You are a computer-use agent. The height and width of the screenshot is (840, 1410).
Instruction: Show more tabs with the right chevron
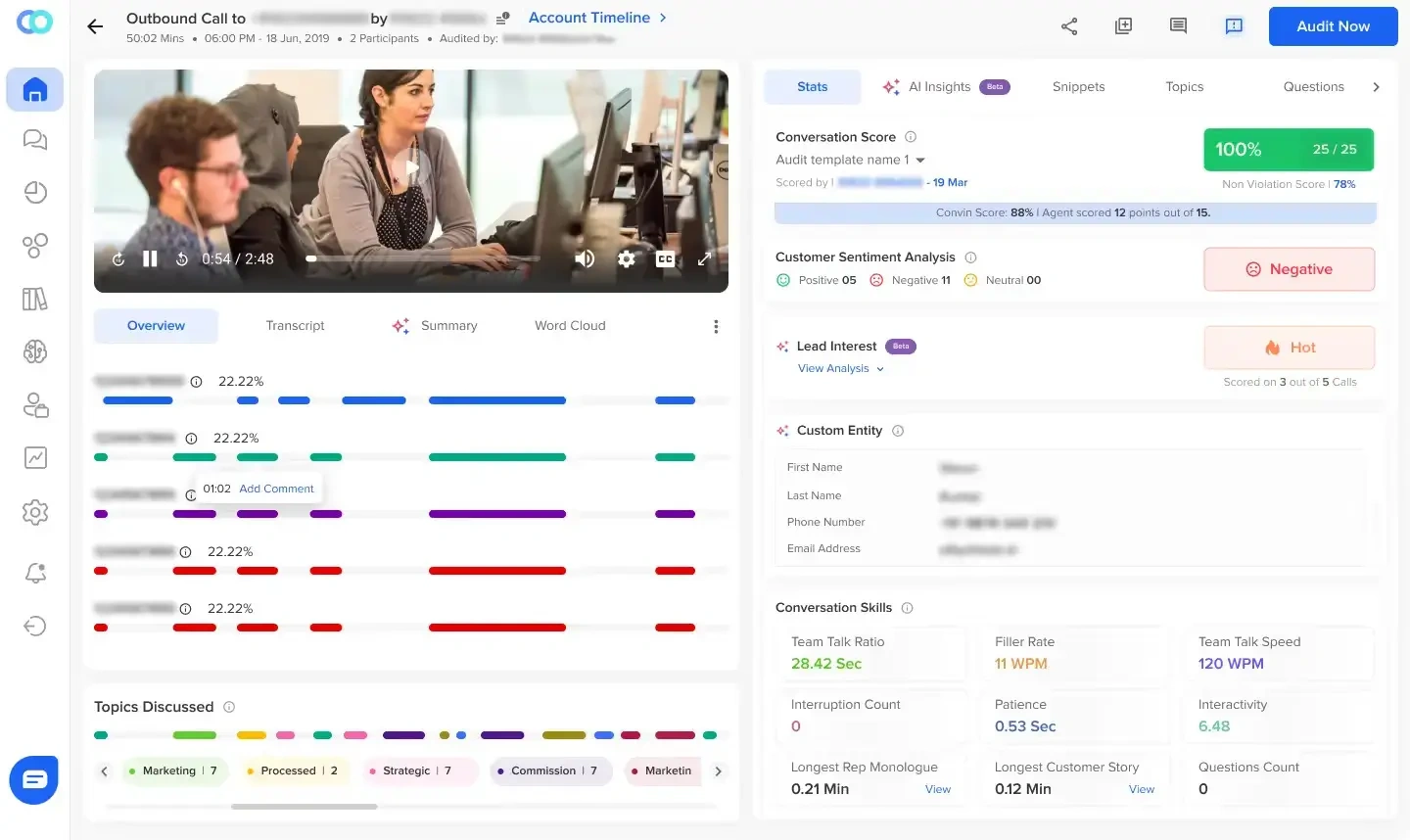1376,87
